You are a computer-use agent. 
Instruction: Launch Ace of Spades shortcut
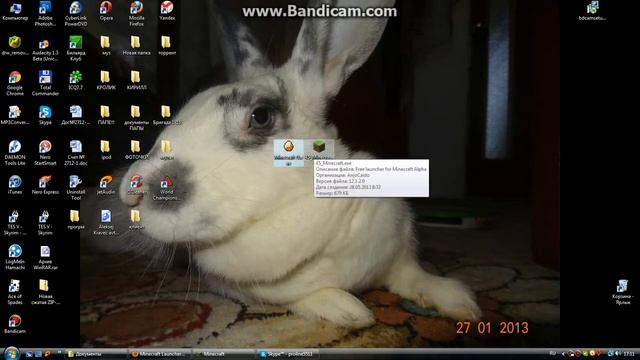point(15,292)
